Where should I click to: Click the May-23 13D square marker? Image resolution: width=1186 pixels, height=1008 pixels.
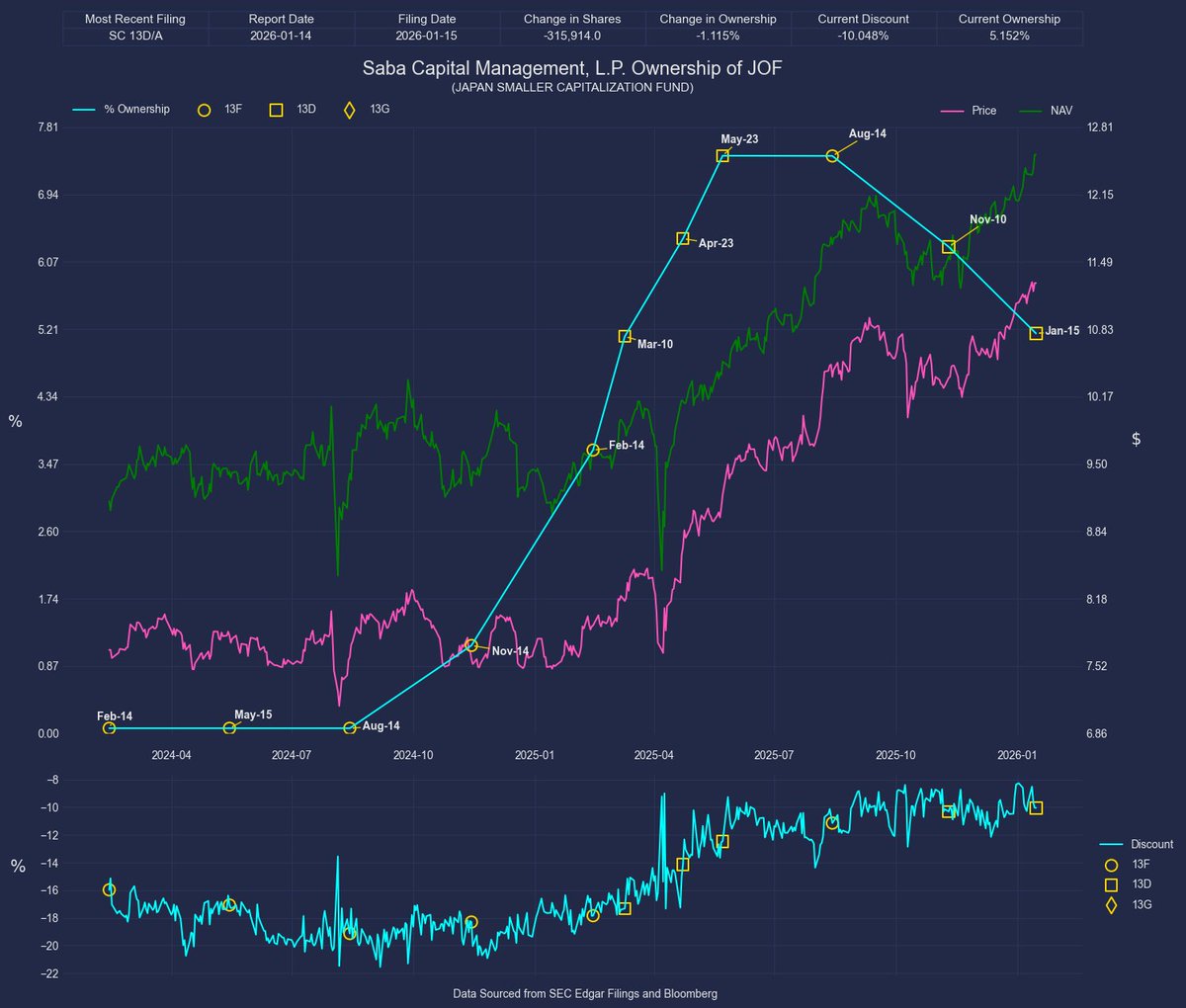point(720,154)
